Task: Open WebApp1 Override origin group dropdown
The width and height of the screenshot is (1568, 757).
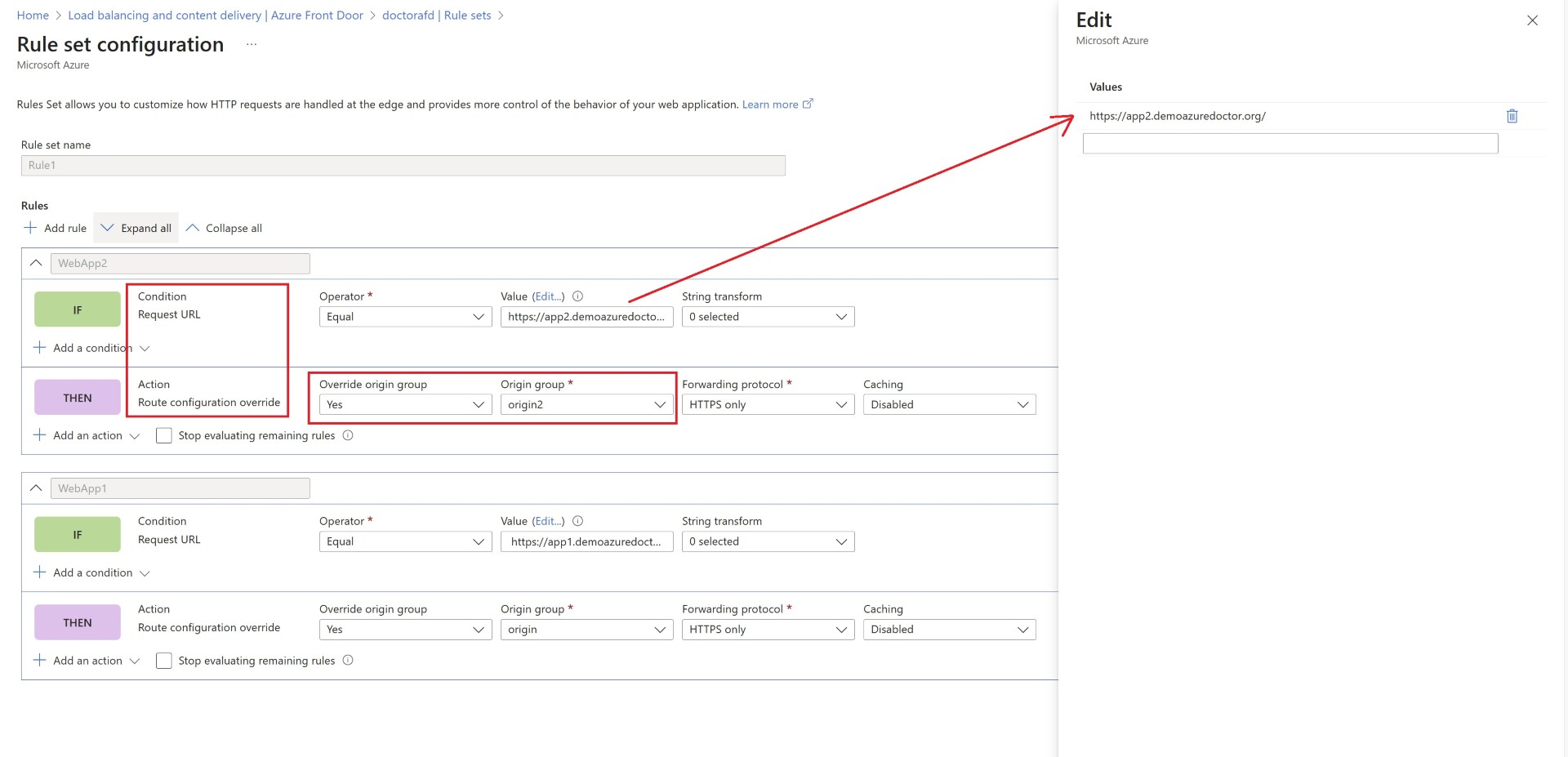Action: (405, 630)
